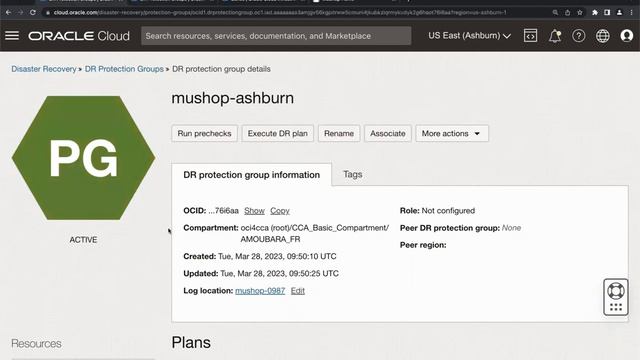Viewport: 640px width, 360px height.
Task: Reload the page with browser refresh
Action: (33, 12)
